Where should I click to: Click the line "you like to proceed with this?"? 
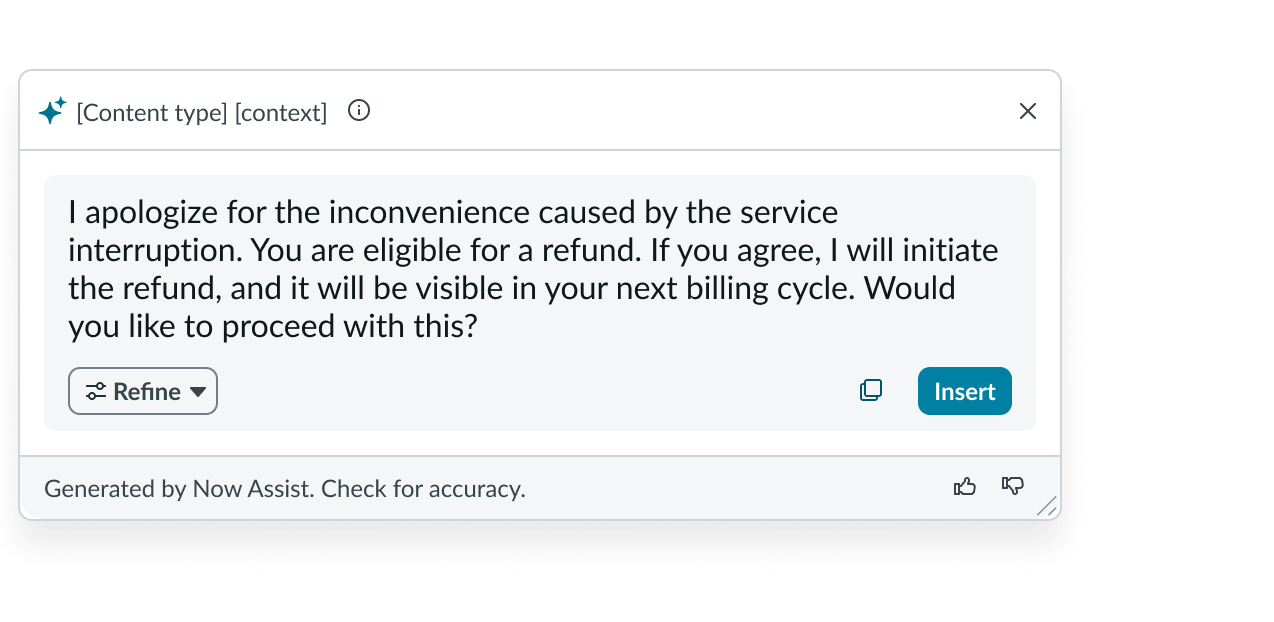click(x=270, y=326)
